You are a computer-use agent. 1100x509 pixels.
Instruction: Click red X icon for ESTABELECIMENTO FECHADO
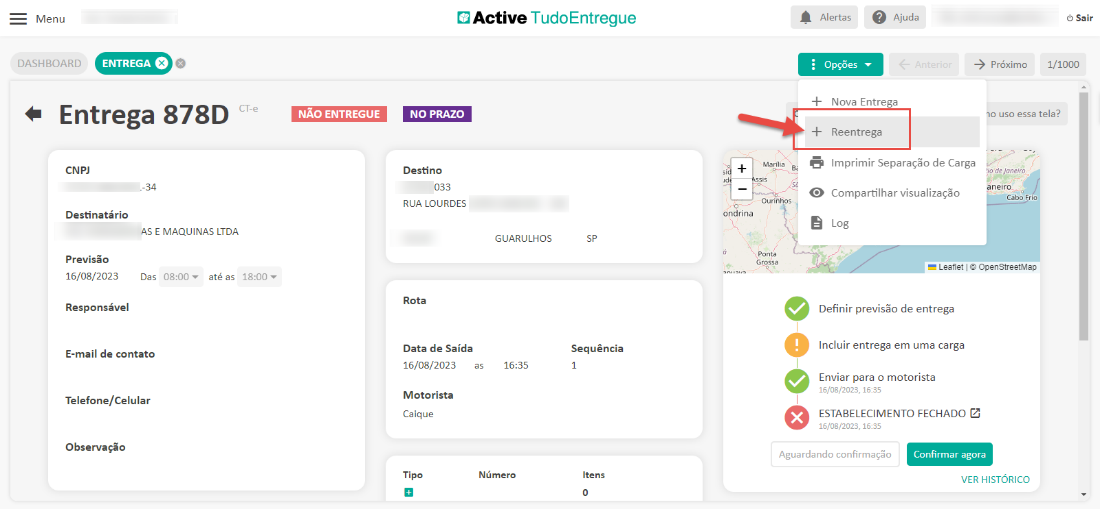[796, 418]
